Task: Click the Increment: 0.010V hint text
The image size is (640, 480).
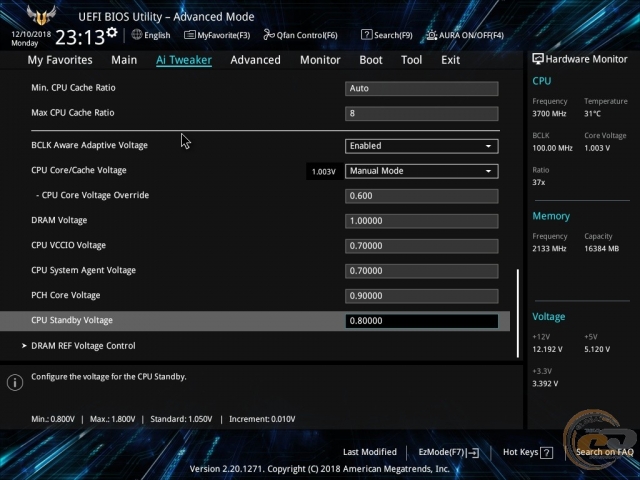Action: click(x=262, y=419)
